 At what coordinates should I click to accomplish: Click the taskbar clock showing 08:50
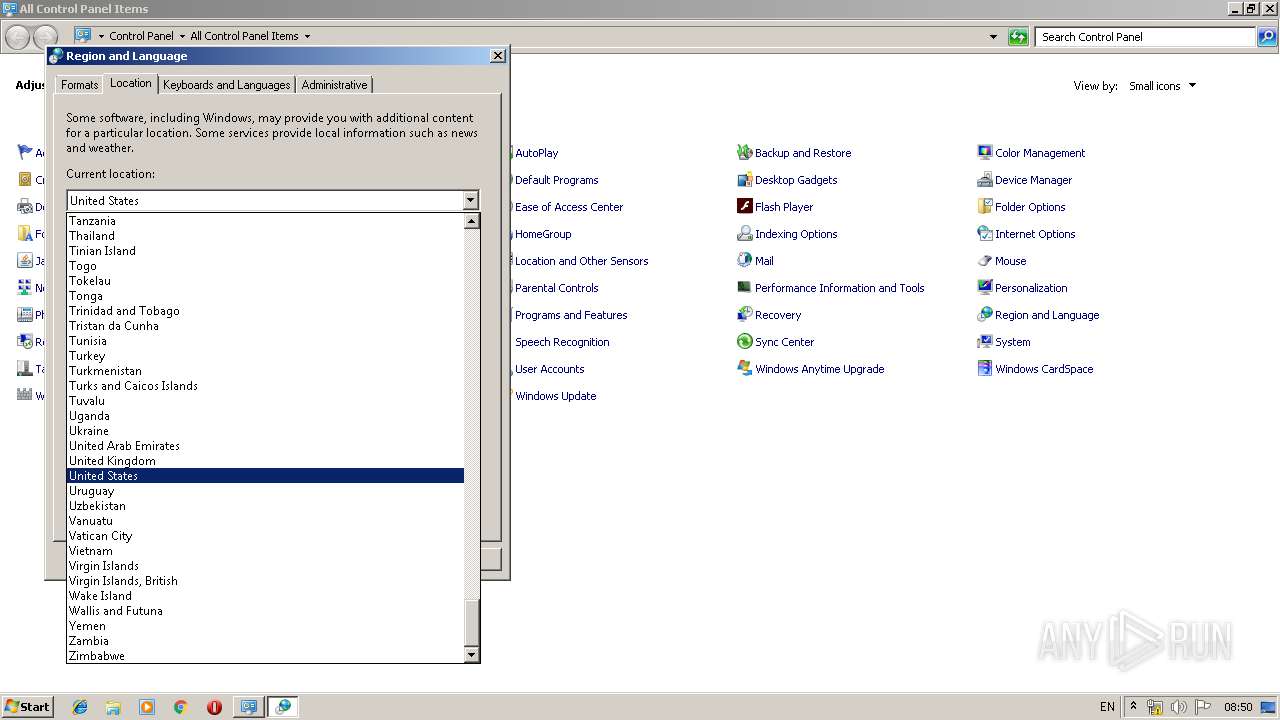[1238, 707]
